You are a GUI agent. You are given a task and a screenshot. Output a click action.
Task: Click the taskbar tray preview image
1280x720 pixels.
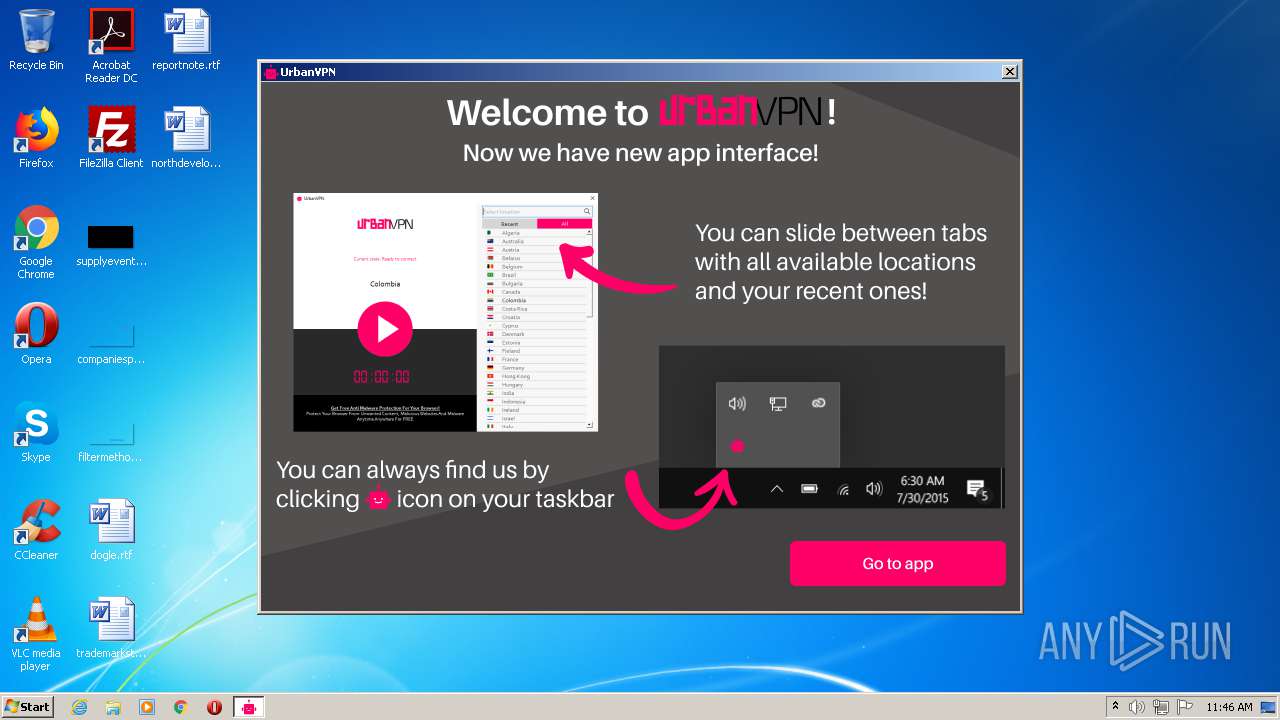click(x=831, y=427)
